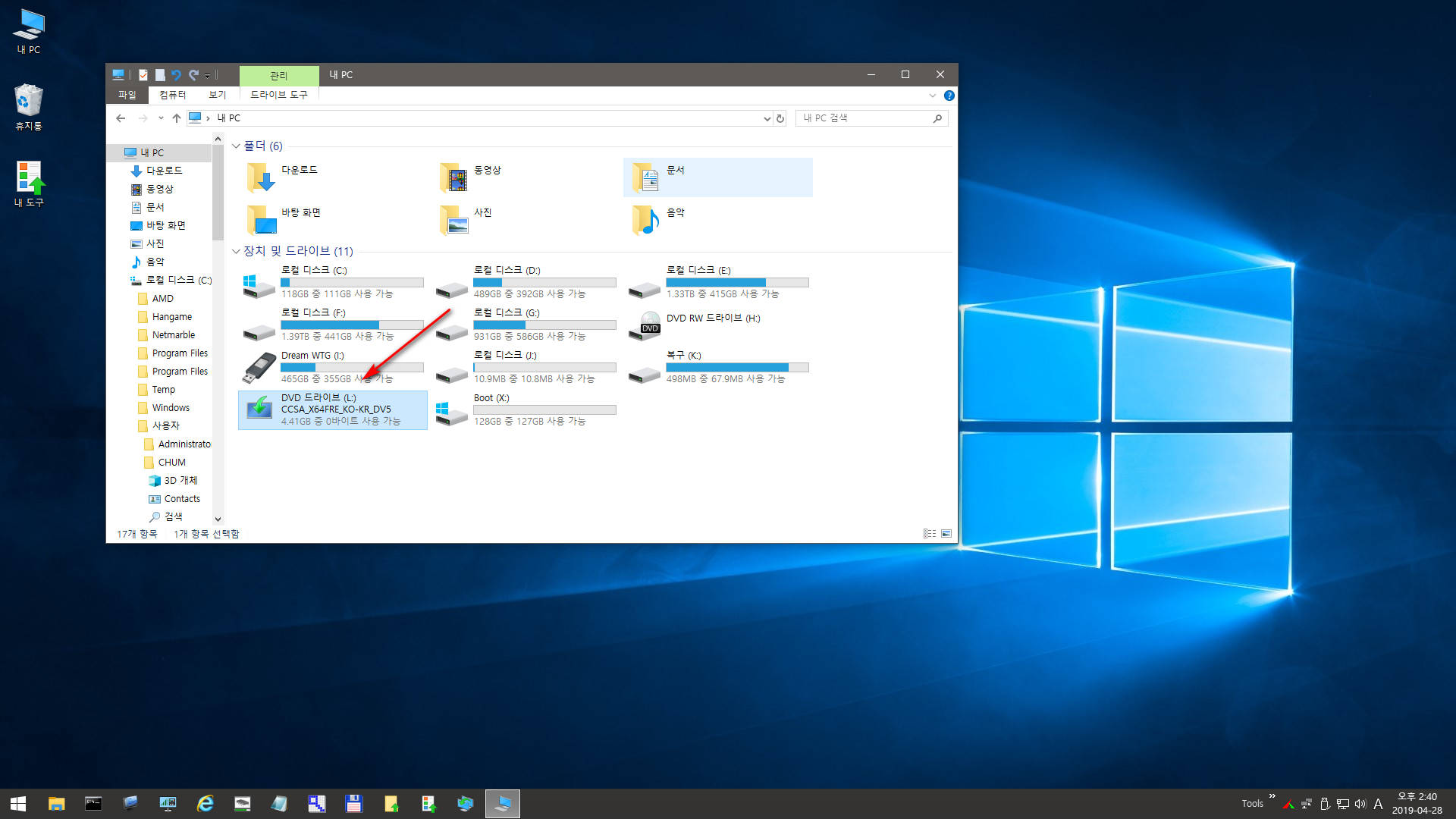Open the 내 PC desktop icon
This screenshot has width=1456, height=819.
(29, 32)
